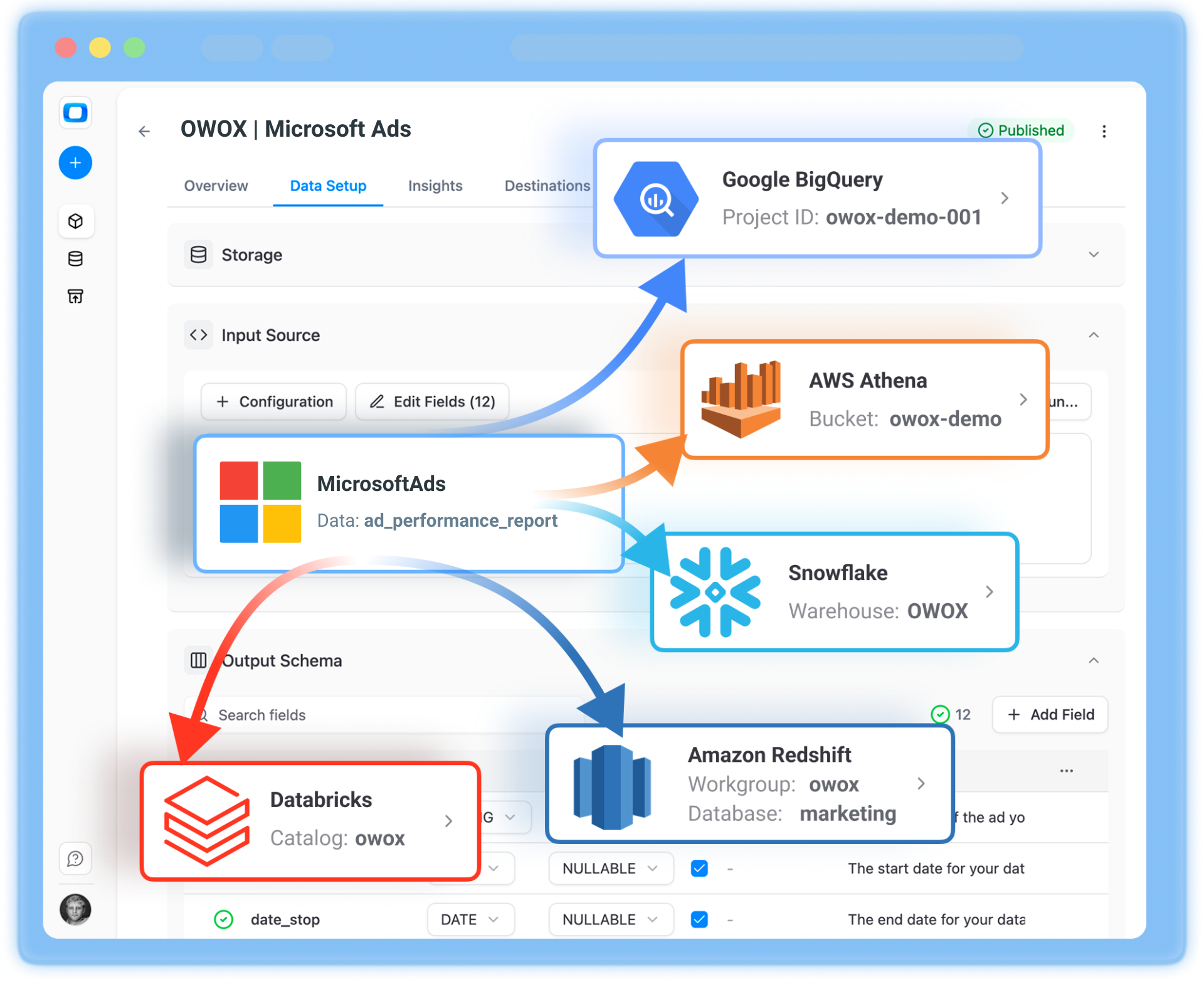The height and width of the screenshot is (982, 1204).
Task: Collapse the Input Source section
Action: (x=1094, y=335)
